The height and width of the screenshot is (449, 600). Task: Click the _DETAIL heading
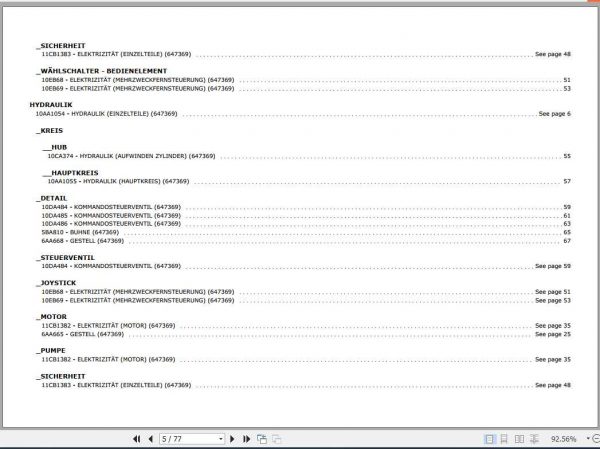point(52,198)
